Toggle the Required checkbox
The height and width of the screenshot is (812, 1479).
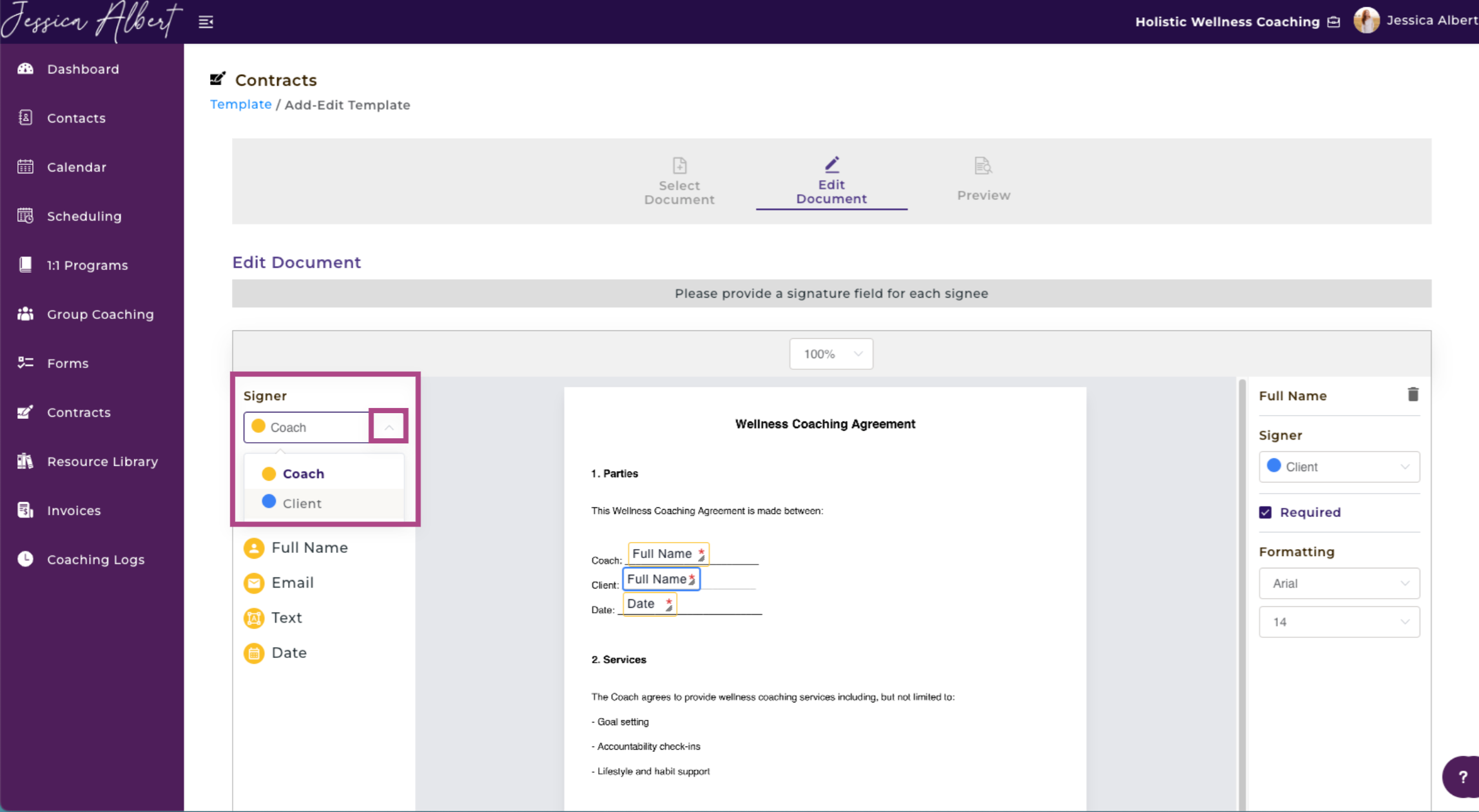point(1265,512)
